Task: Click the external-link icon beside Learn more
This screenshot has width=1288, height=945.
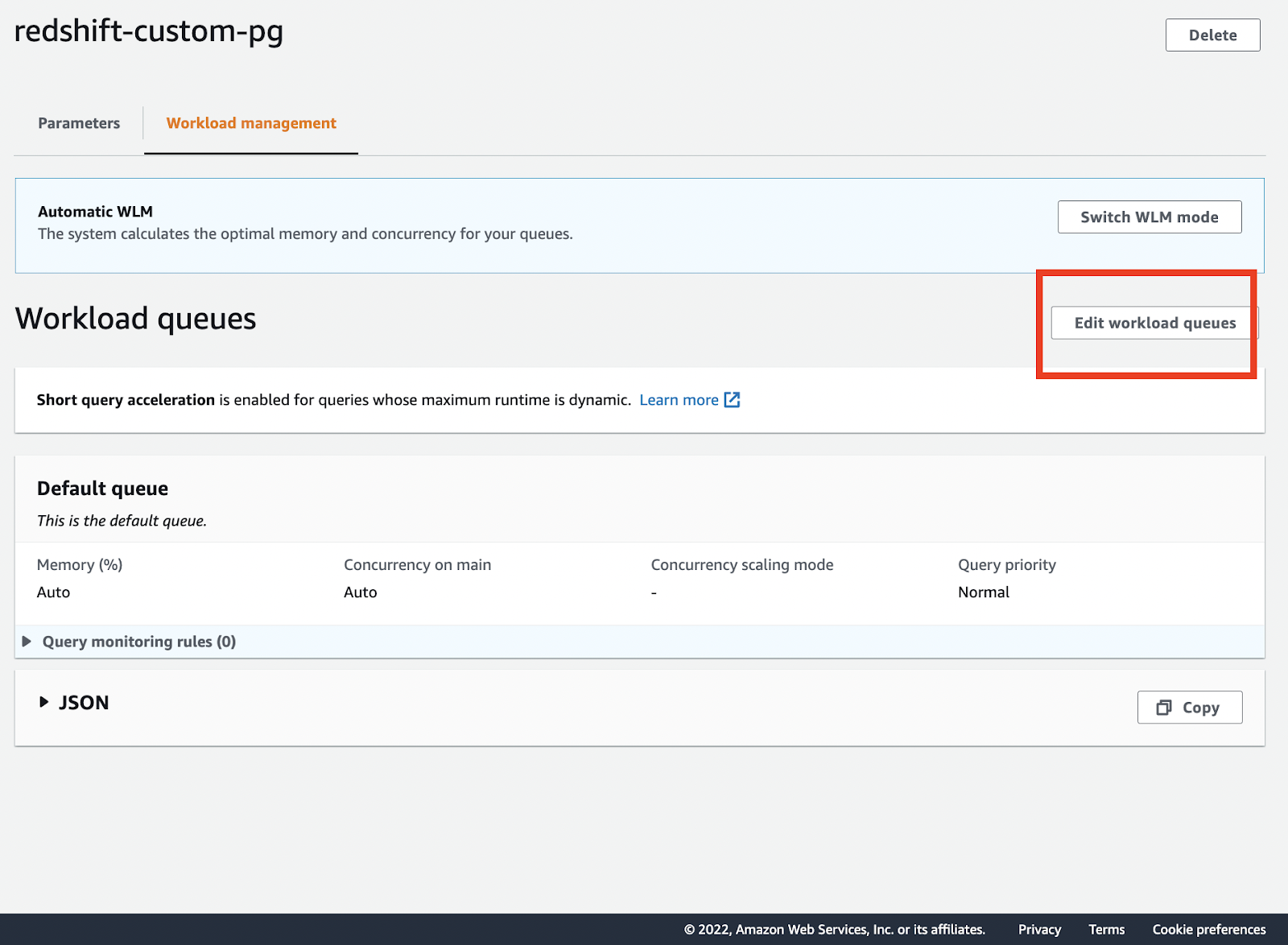Action: (732, 399)
